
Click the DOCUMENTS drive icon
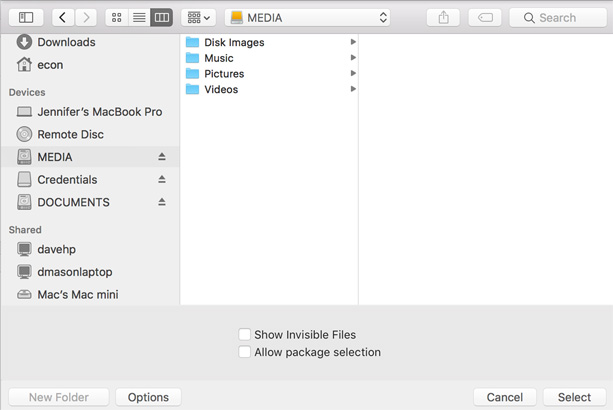(24, 202)
